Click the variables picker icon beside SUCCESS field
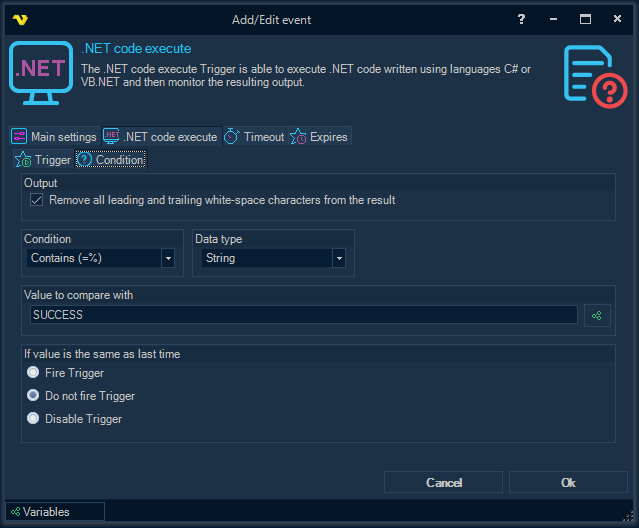Image resolution: width=639 pixels, height=528 pixels. [597, 315]
